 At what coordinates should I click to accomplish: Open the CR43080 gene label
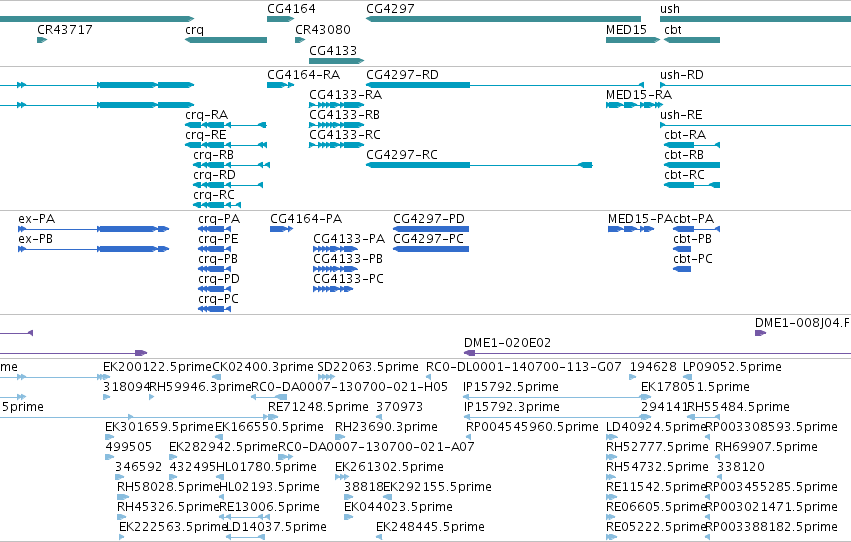323,29
